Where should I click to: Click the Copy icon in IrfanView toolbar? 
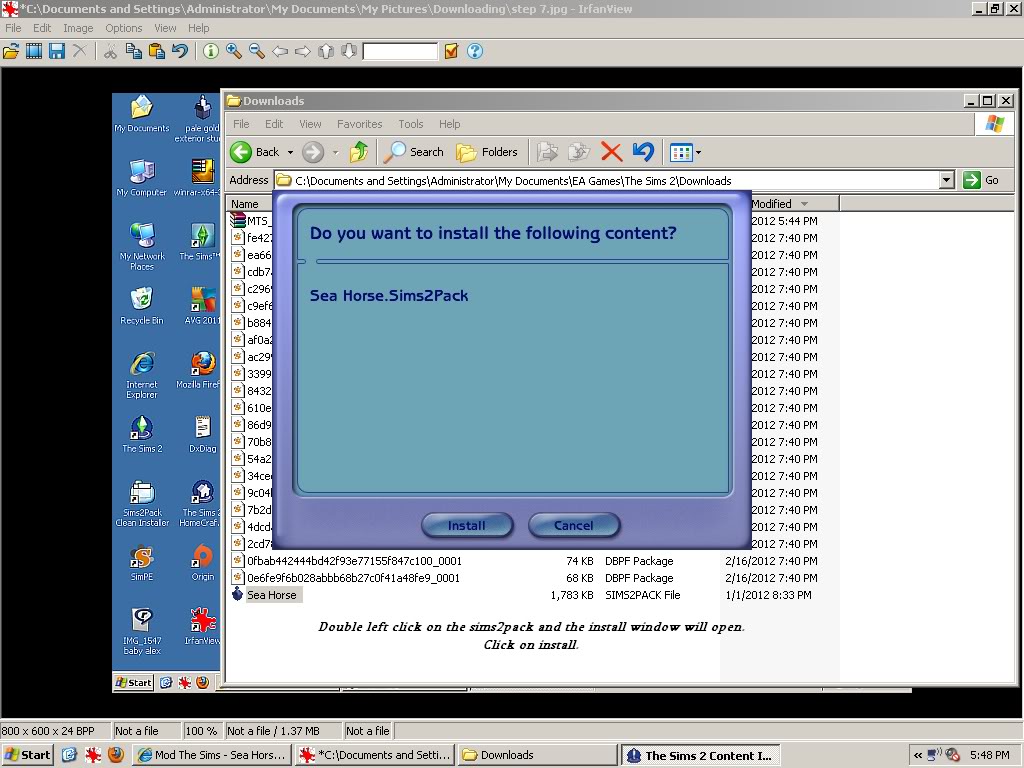133,51
